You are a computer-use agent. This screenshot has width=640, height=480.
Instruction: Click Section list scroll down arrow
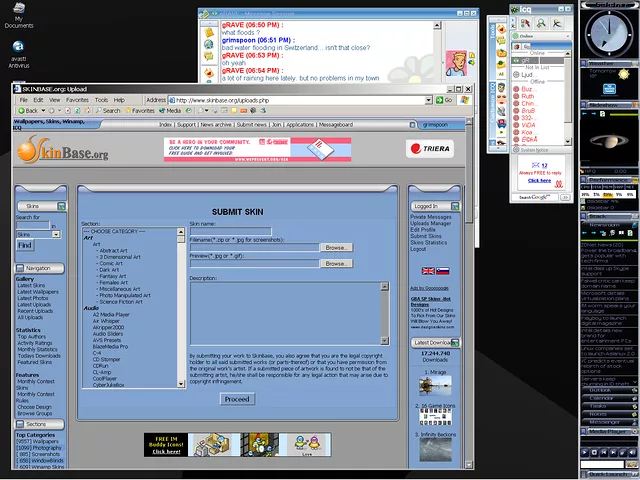pyautogui.click(x=181, y=384)
